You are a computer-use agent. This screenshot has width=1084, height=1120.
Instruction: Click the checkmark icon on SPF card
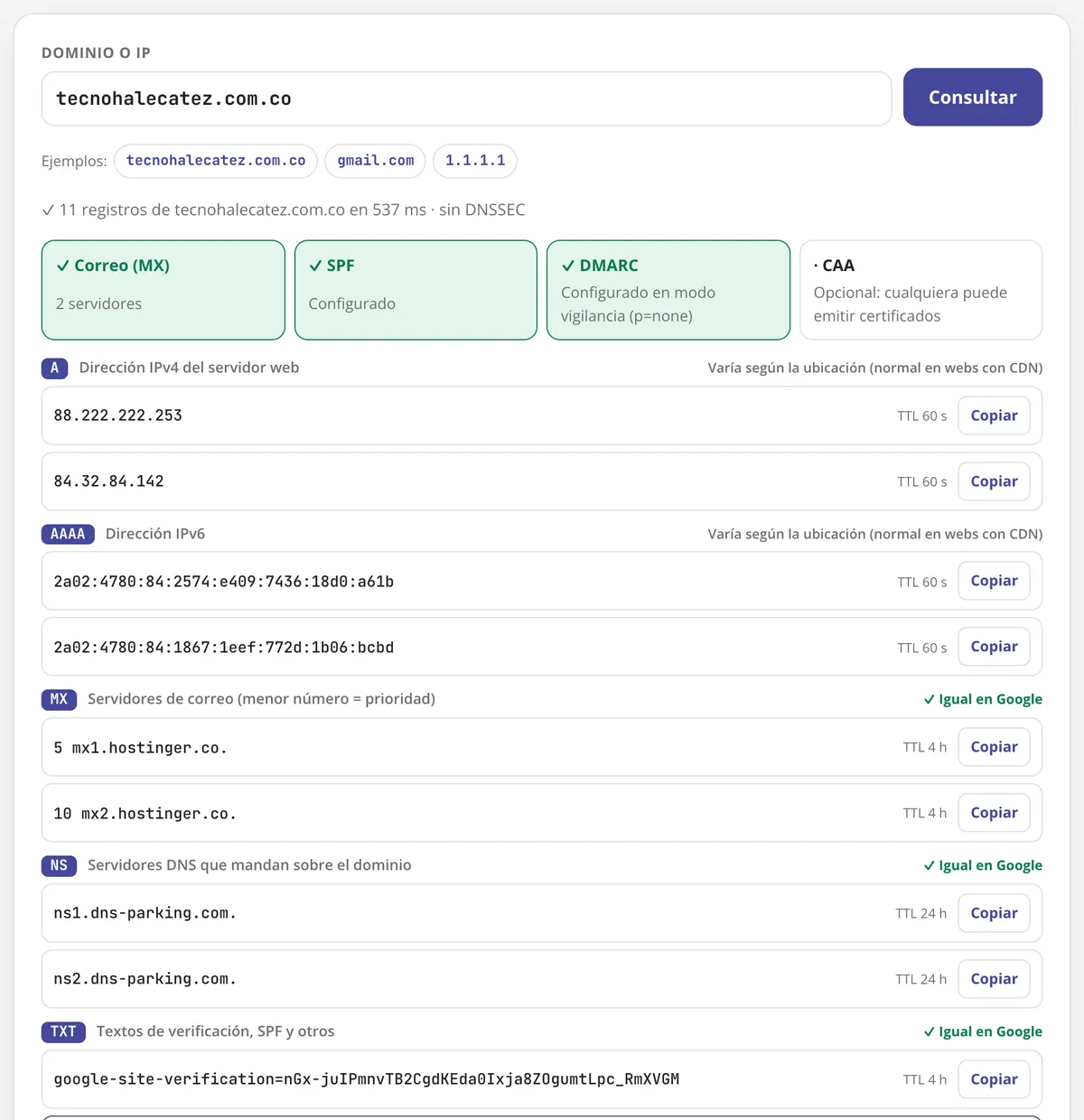click(x=315, y=266)
